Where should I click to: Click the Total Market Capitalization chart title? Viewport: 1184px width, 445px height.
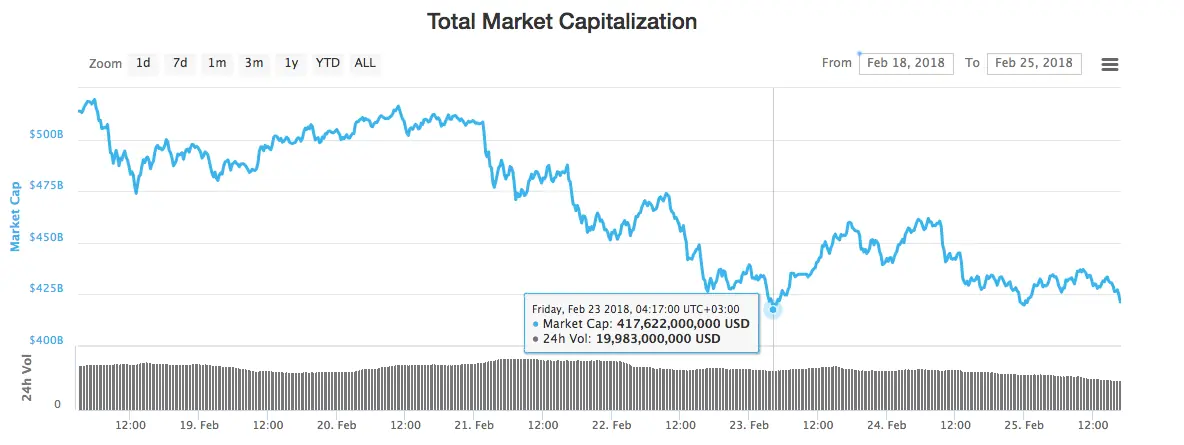562,21
